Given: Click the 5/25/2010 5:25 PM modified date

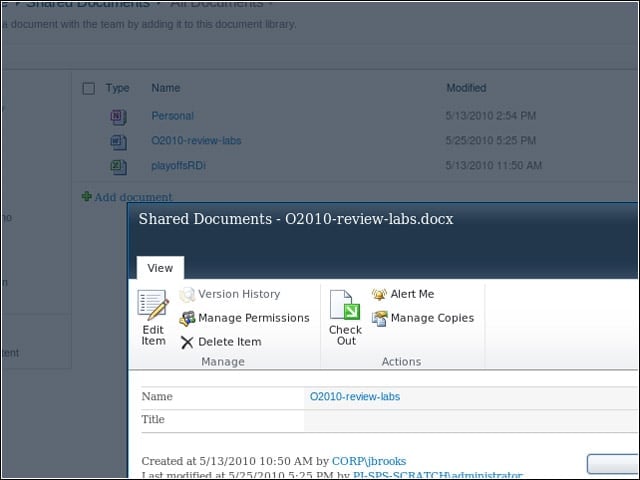Looking at the screenshot, I should [x=491, y=140].
